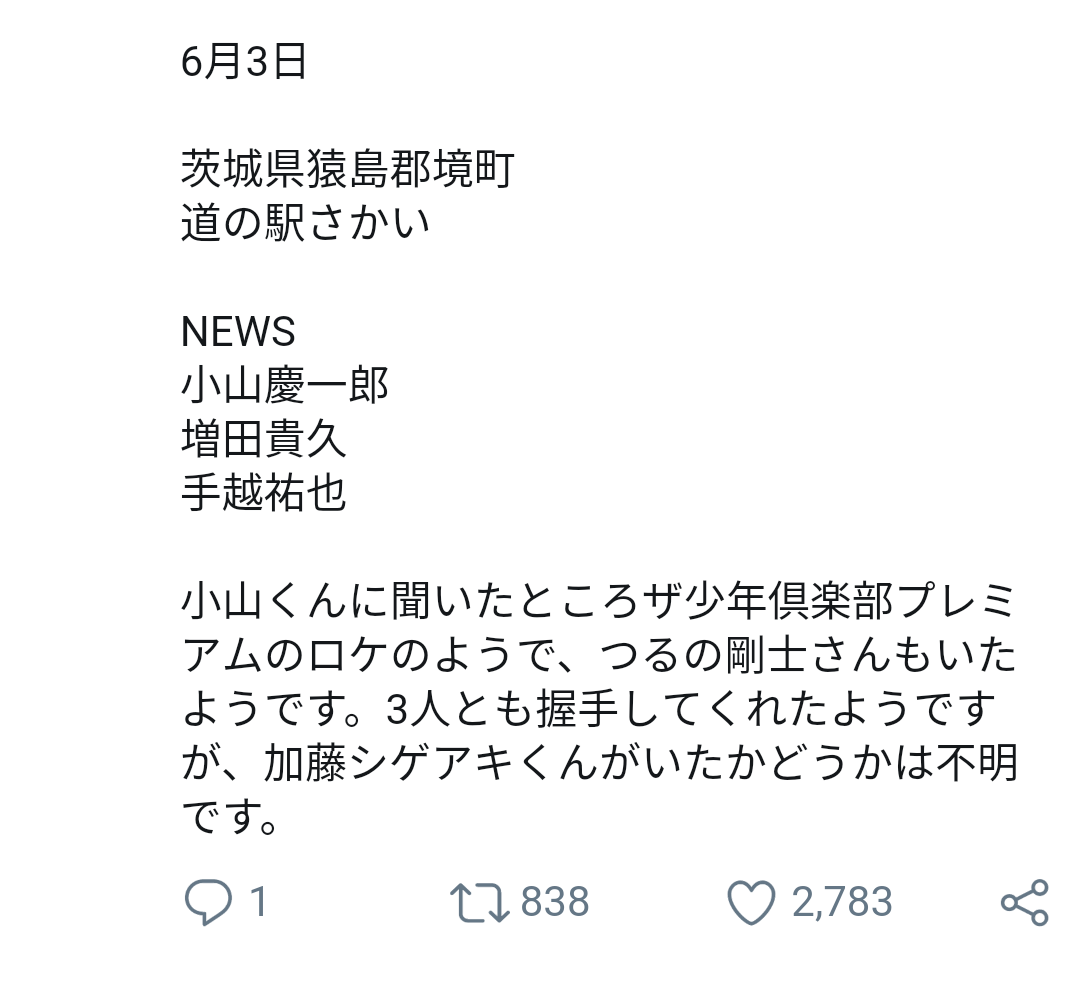Image resolution: width=1080 pixels, height=991 pixels.
Task: Click the retweet count 838
Action: (x=554, y=902)
